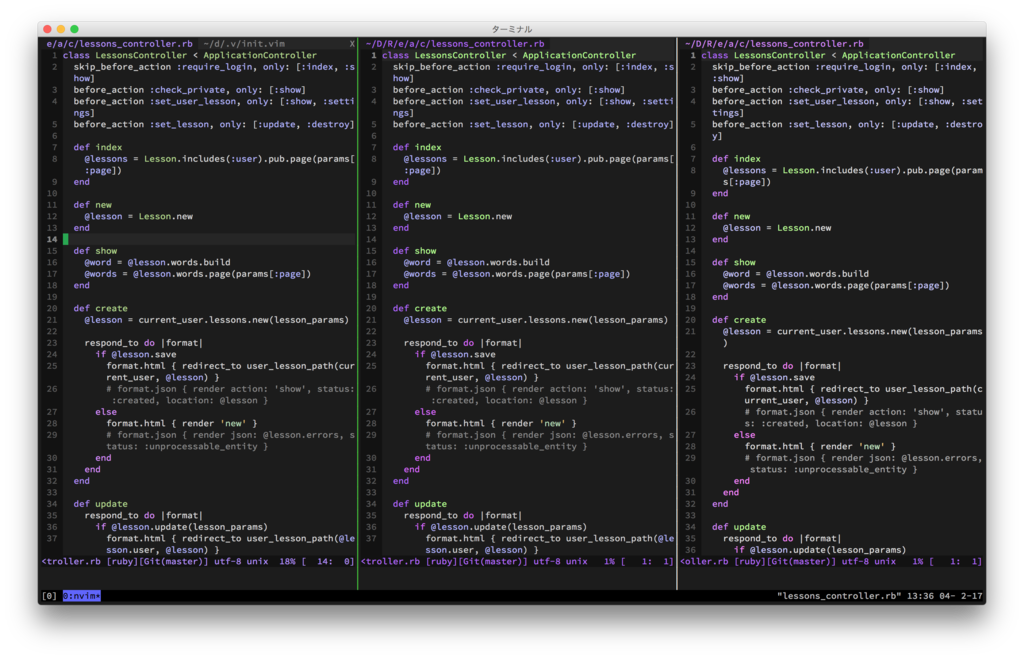1024x659 pixels.
Task: Click "else" on line 27 in the left pane
Action: pos(106,411)
